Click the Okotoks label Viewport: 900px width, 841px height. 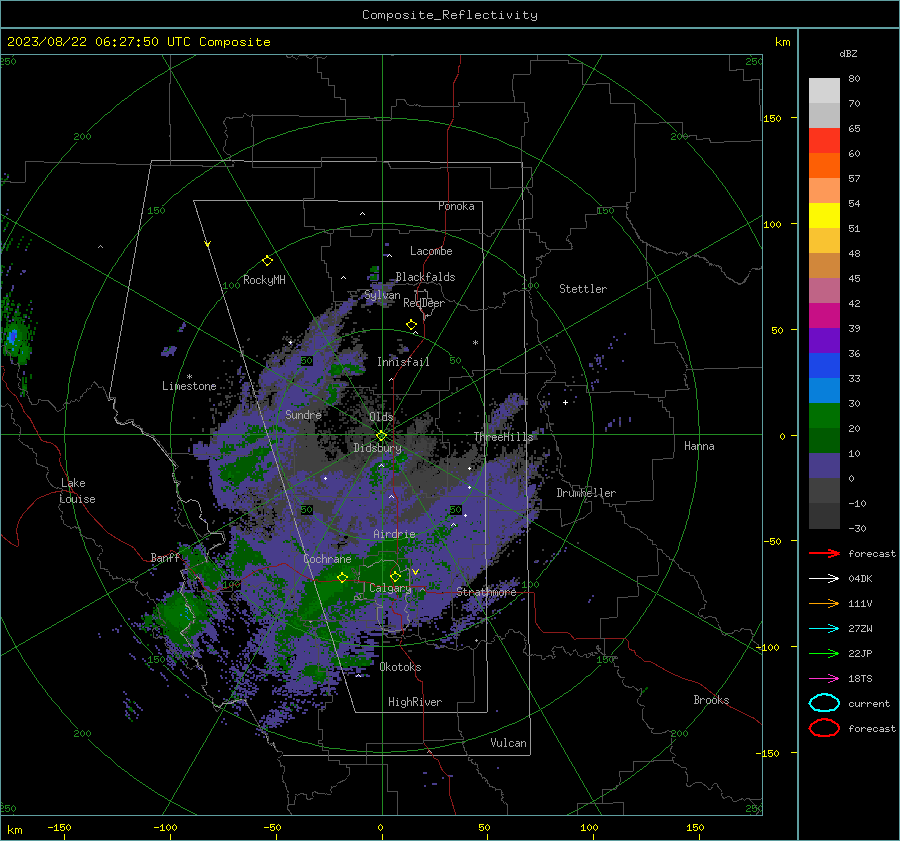click(x=400, y=667)
